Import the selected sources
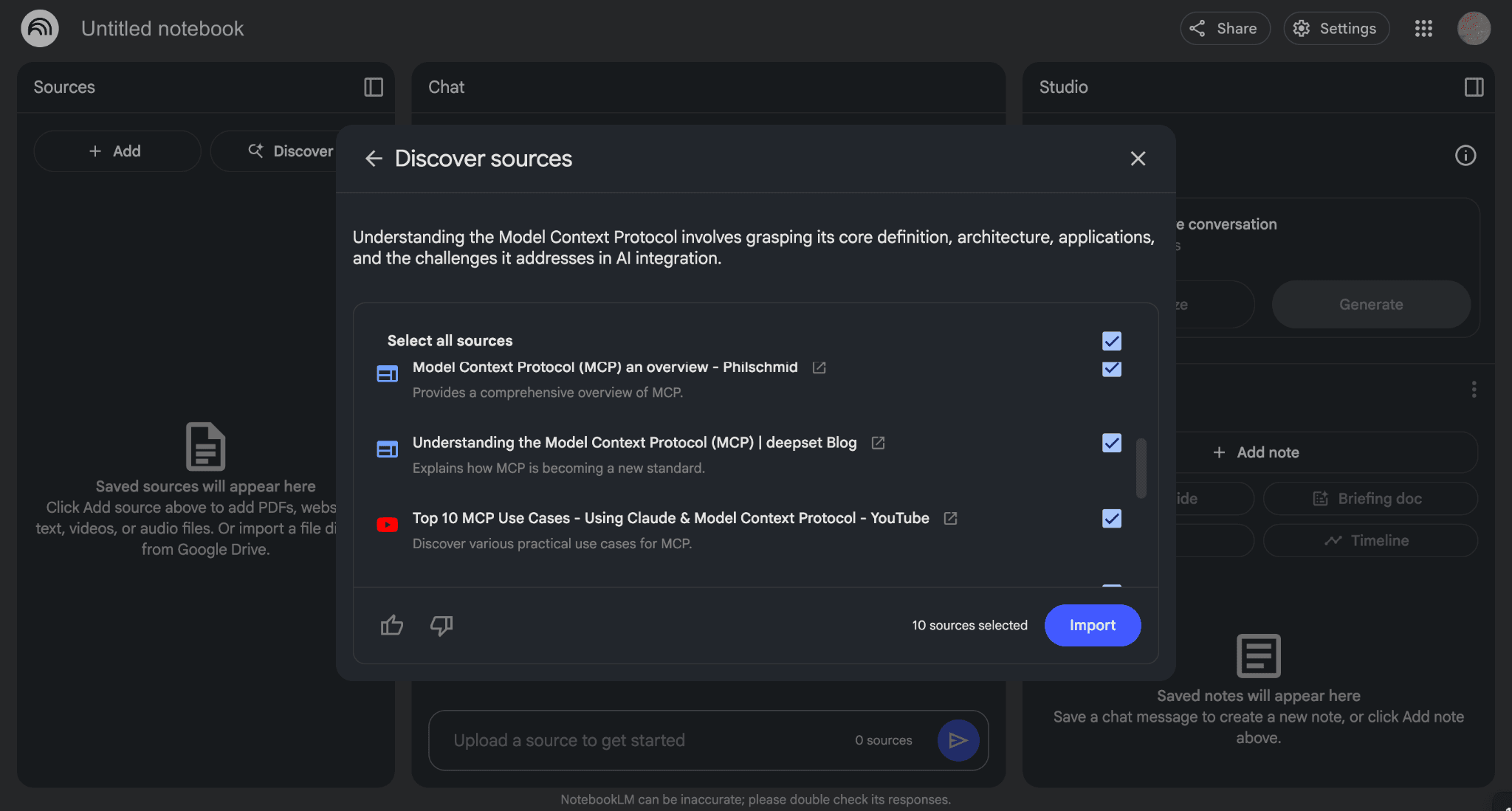This screenshot has height=811, width=1512. coord(1093,625)
